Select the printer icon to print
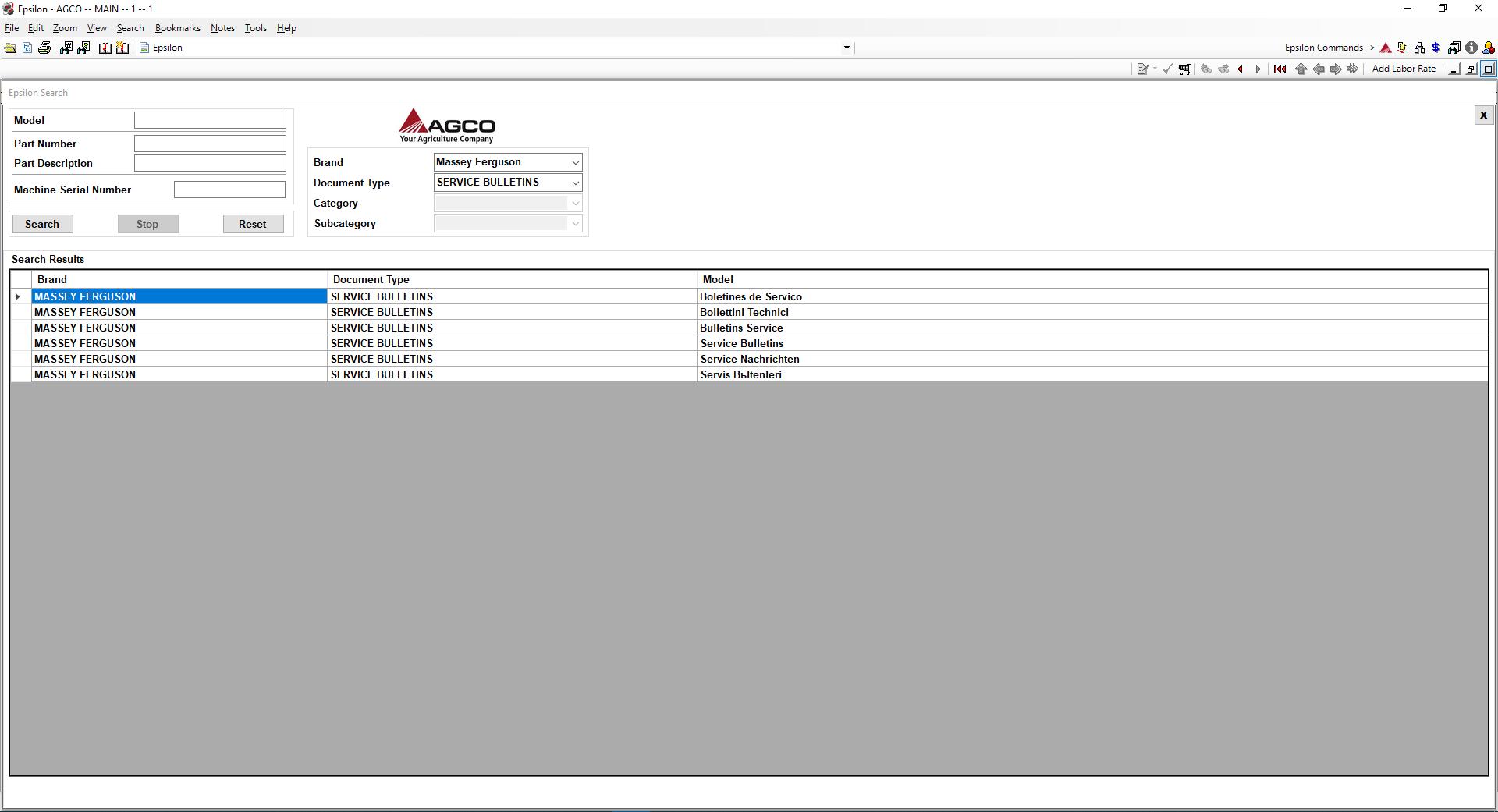The height and width of the screenshot is (812, 1498). (x=44, y=47)
